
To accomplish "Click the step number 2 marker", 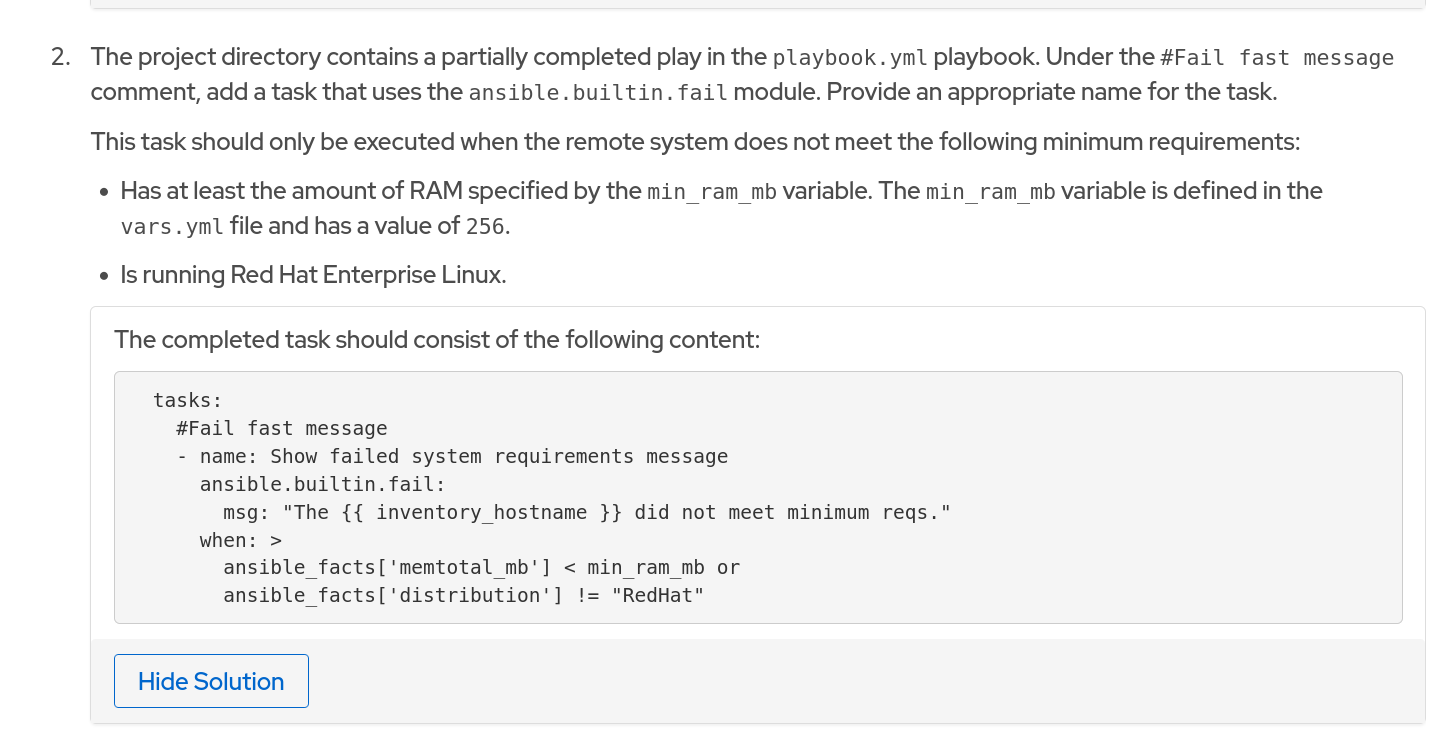I will click(x=61, y=57).
